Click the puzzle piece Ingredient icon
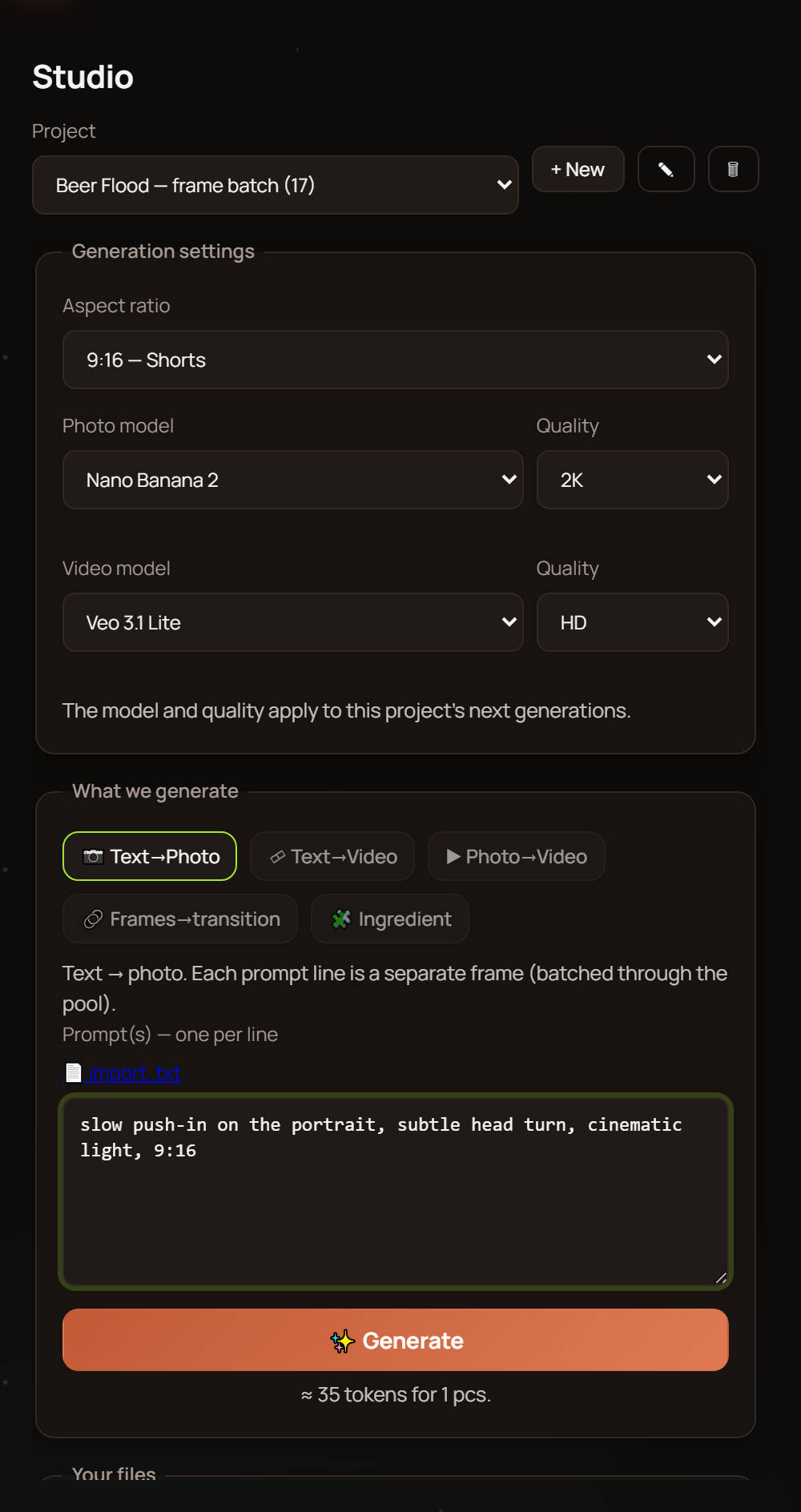 click(x=341, y=919)
